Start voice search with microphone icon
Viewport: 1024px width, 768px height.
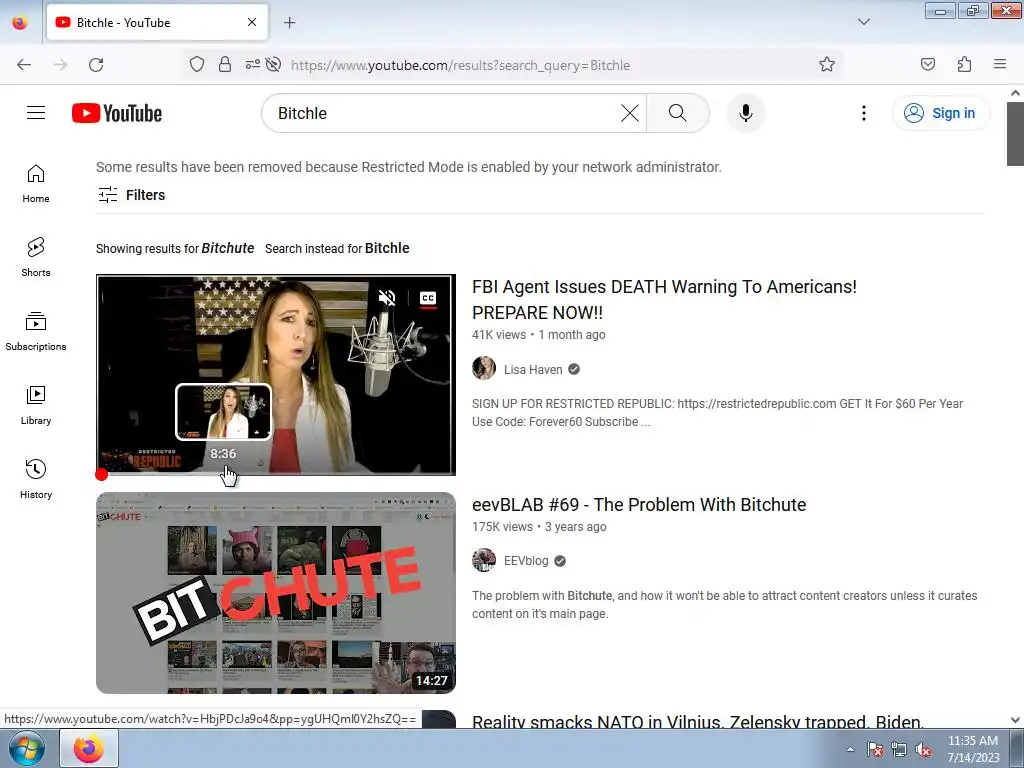[746, 113]
